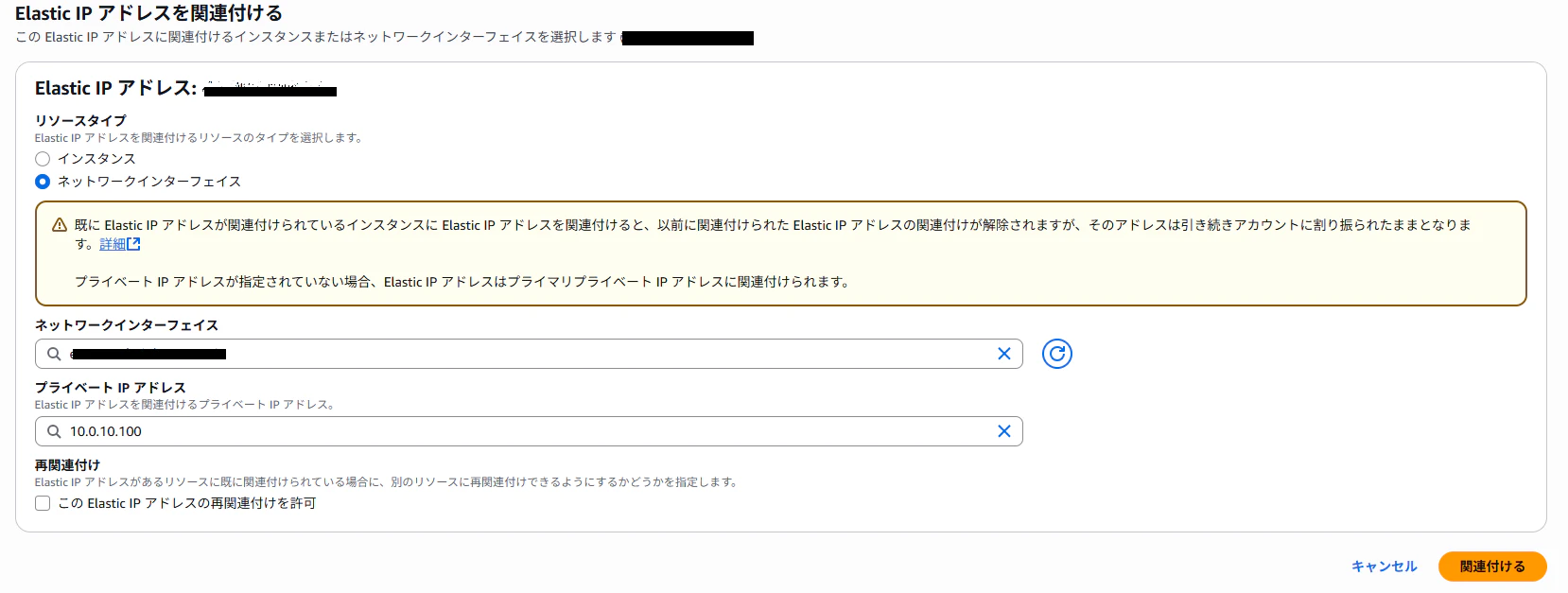Click the インスタンス label text
Image resolution: width=1568 pixels, height=593 pixels.
pyautogui.click(x=96, y=159)
